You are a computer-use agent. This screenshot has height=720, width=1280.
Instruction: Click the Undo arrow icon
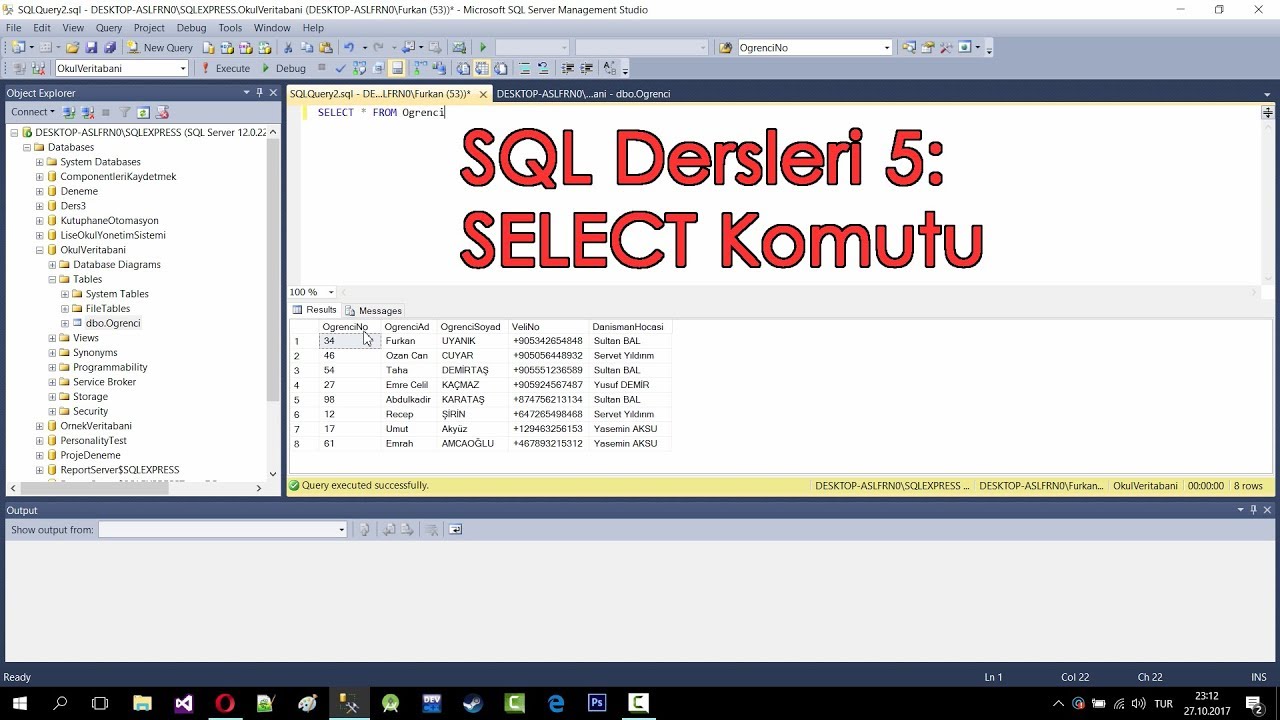[348, 47]
